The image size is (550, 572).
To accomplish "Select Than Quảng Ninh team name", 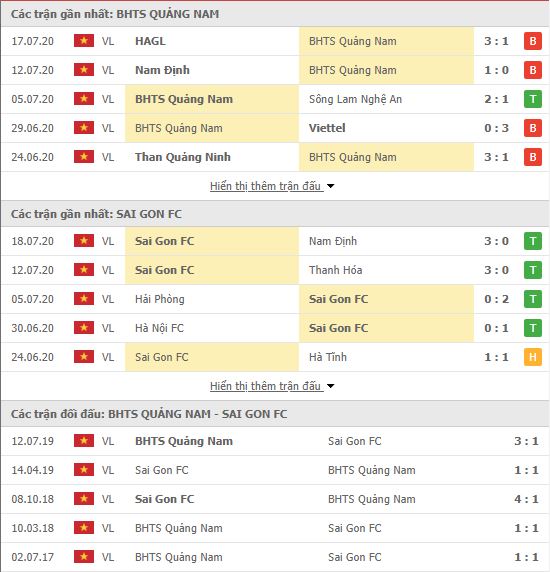I will [x=183, y=157].
